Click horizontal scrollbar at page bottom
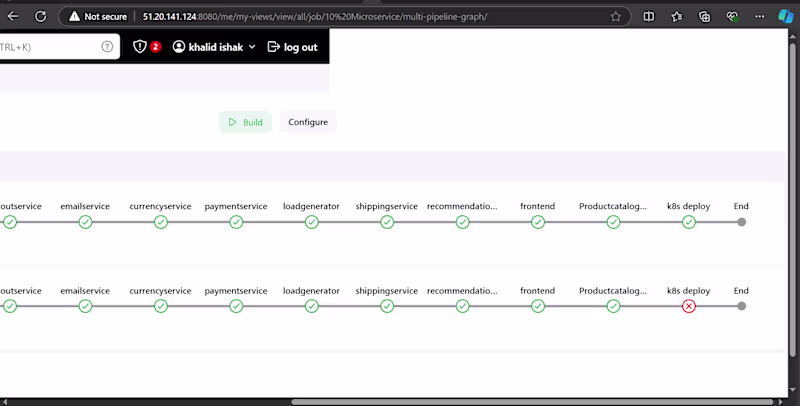Viewport: 800px width, 406px height. click(x=532, y=402)
